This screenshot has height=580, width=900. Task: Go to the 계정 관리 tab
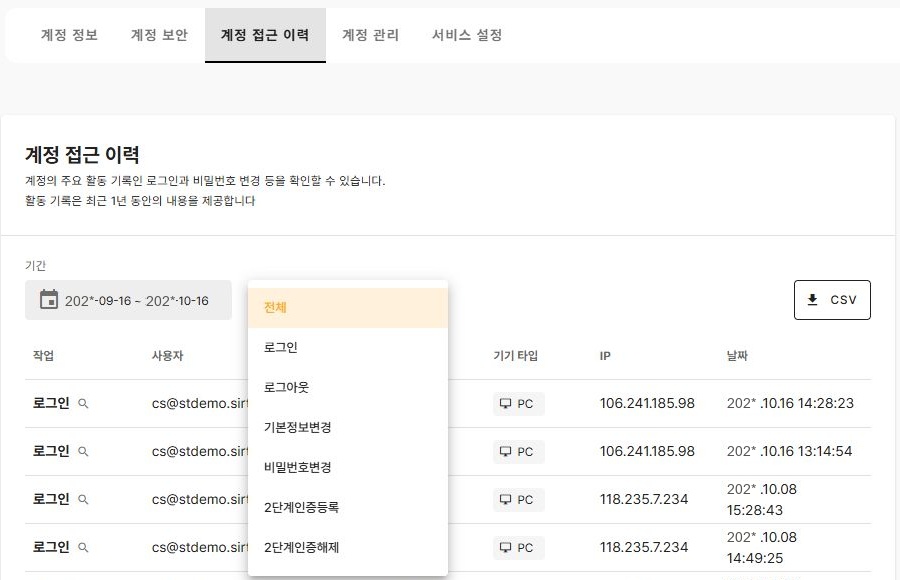[371, 35]
